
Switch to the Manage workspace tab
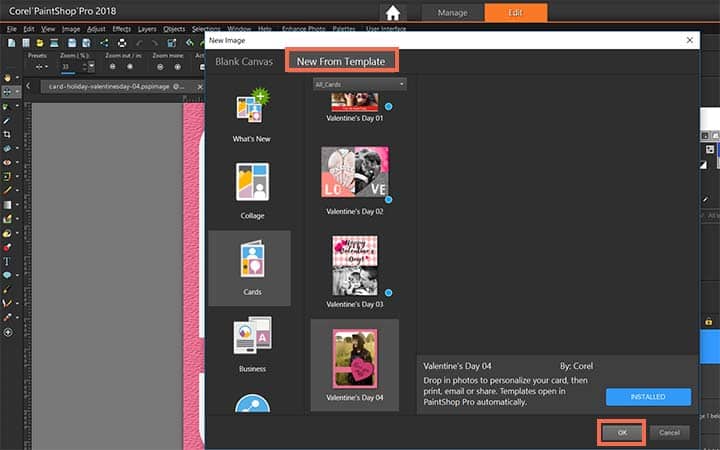pos(452,13)
